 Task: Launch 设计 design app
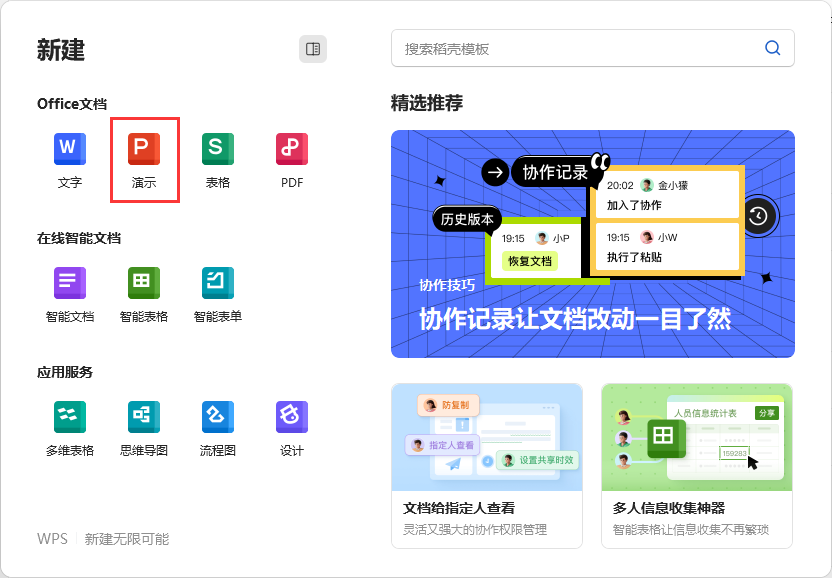tap(292, 429)
